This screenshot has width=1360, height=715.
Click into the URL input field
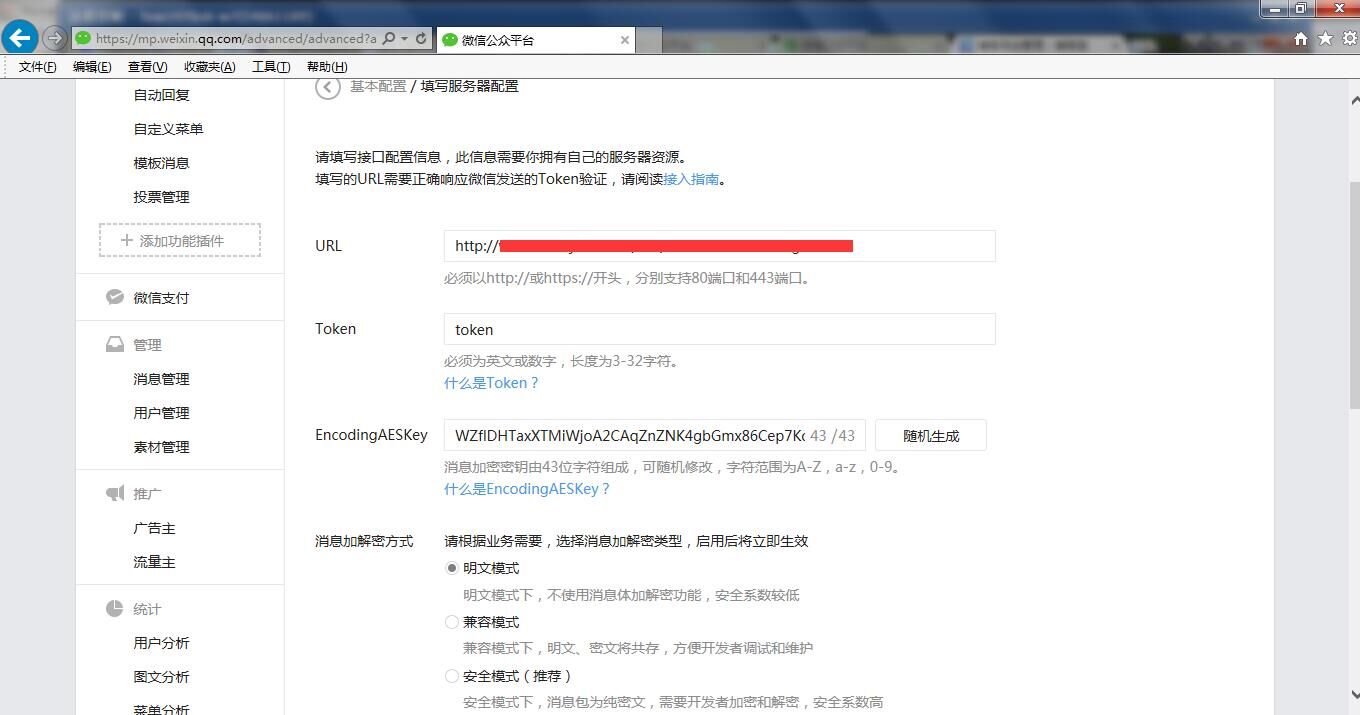720,246
